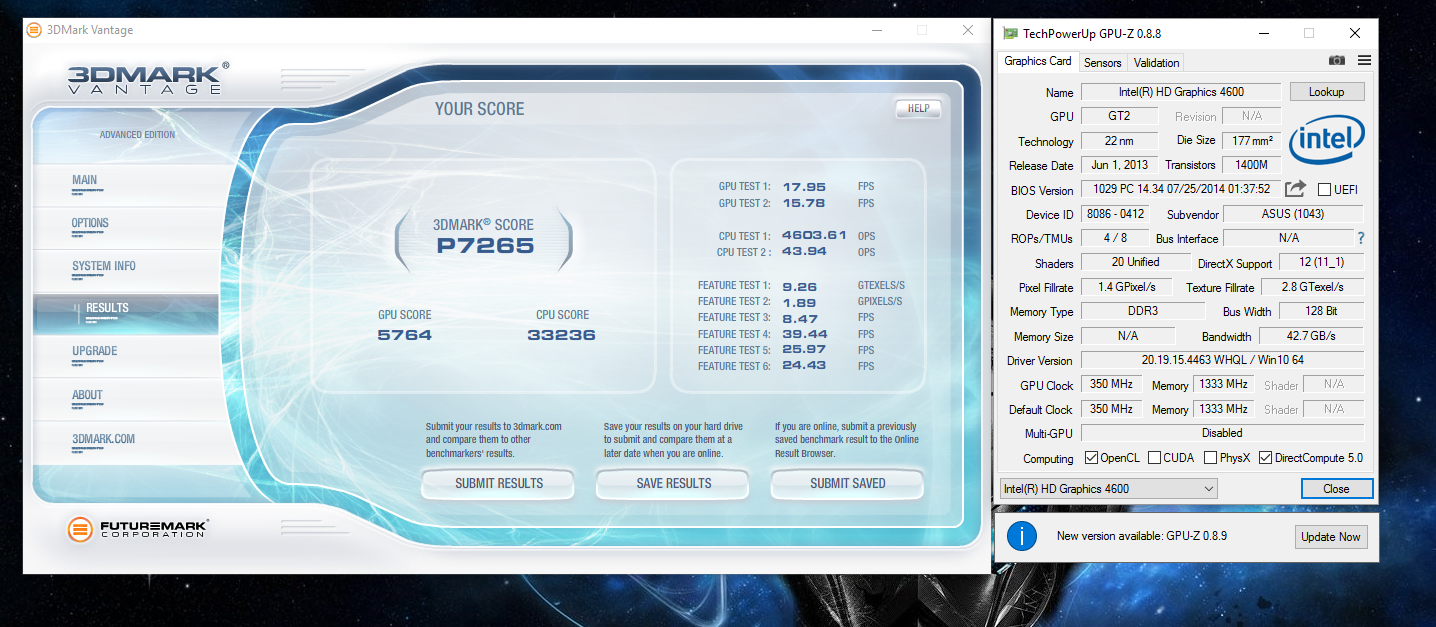Click the DirectX Support field 12 (11_1)
Screen dimensions: 1436x627
click(x=1321, y=263)
